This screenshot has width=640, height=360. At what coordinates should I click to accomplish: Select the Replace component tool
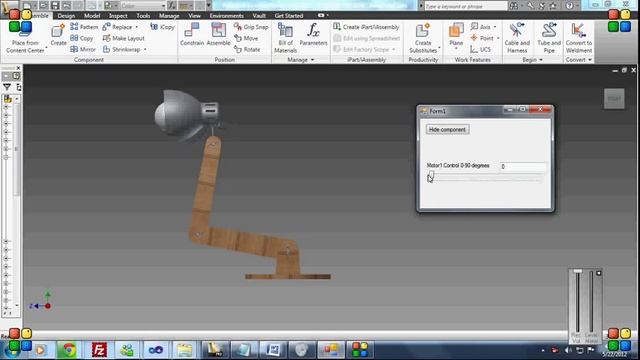118,27
